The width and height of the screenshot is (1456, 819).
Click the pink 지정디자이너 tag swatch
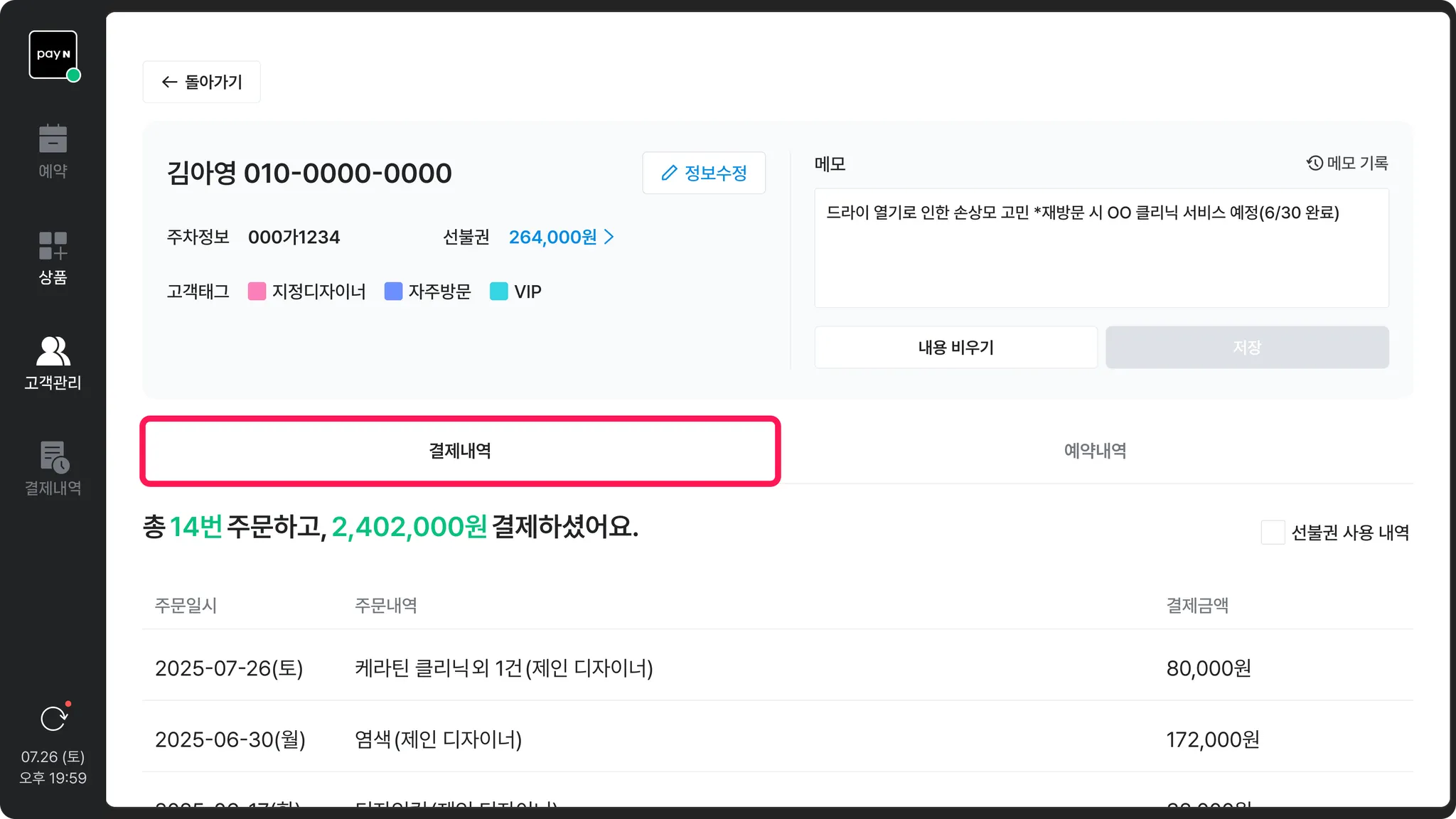click(x=257, y=291)
